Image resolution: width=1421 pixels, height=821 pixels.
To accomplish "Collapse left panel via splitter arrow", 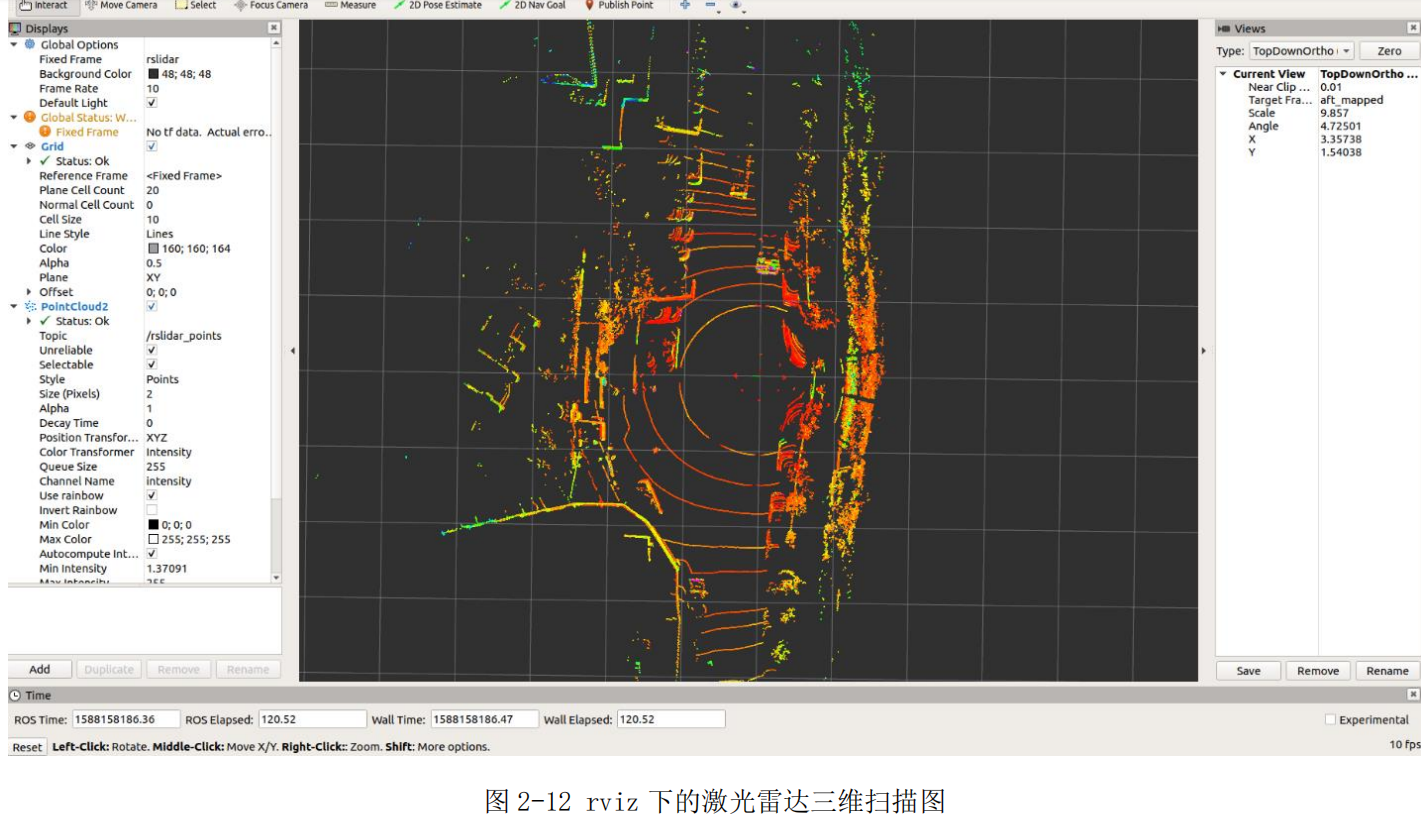I will coord(291,351).
